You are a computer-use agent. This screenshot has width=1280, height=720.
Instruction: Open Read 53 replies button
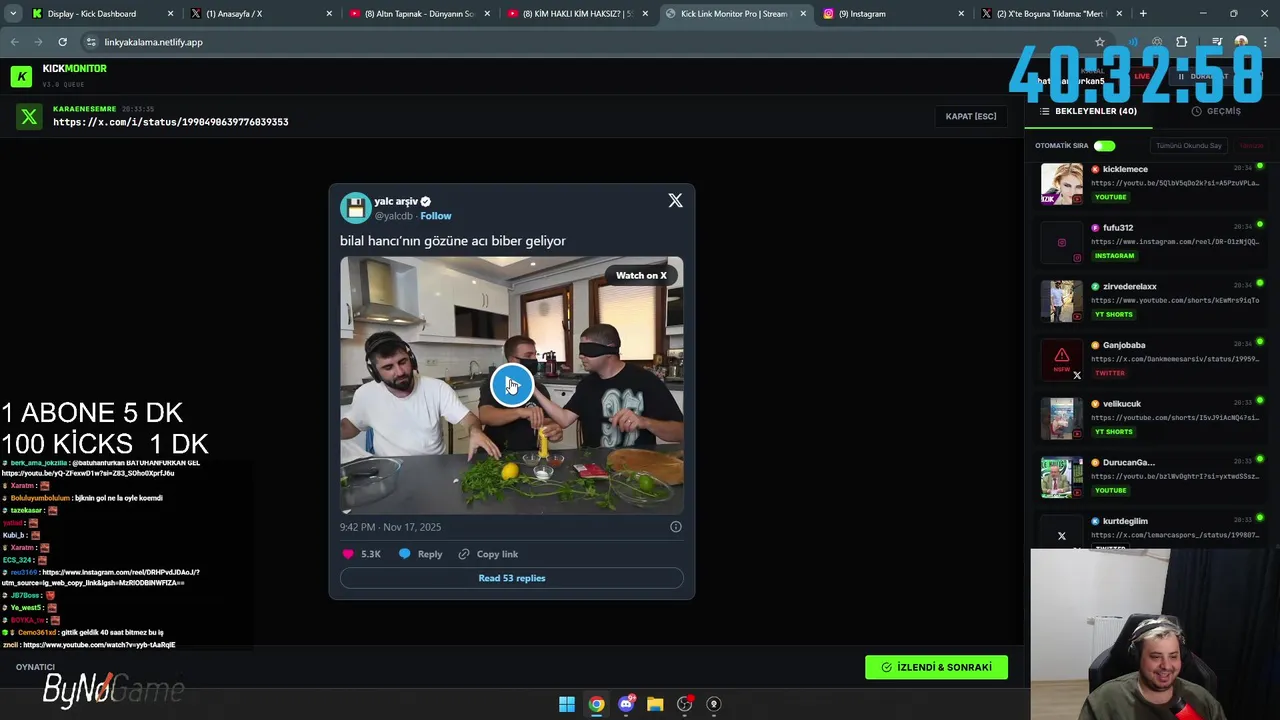(511, 578)
